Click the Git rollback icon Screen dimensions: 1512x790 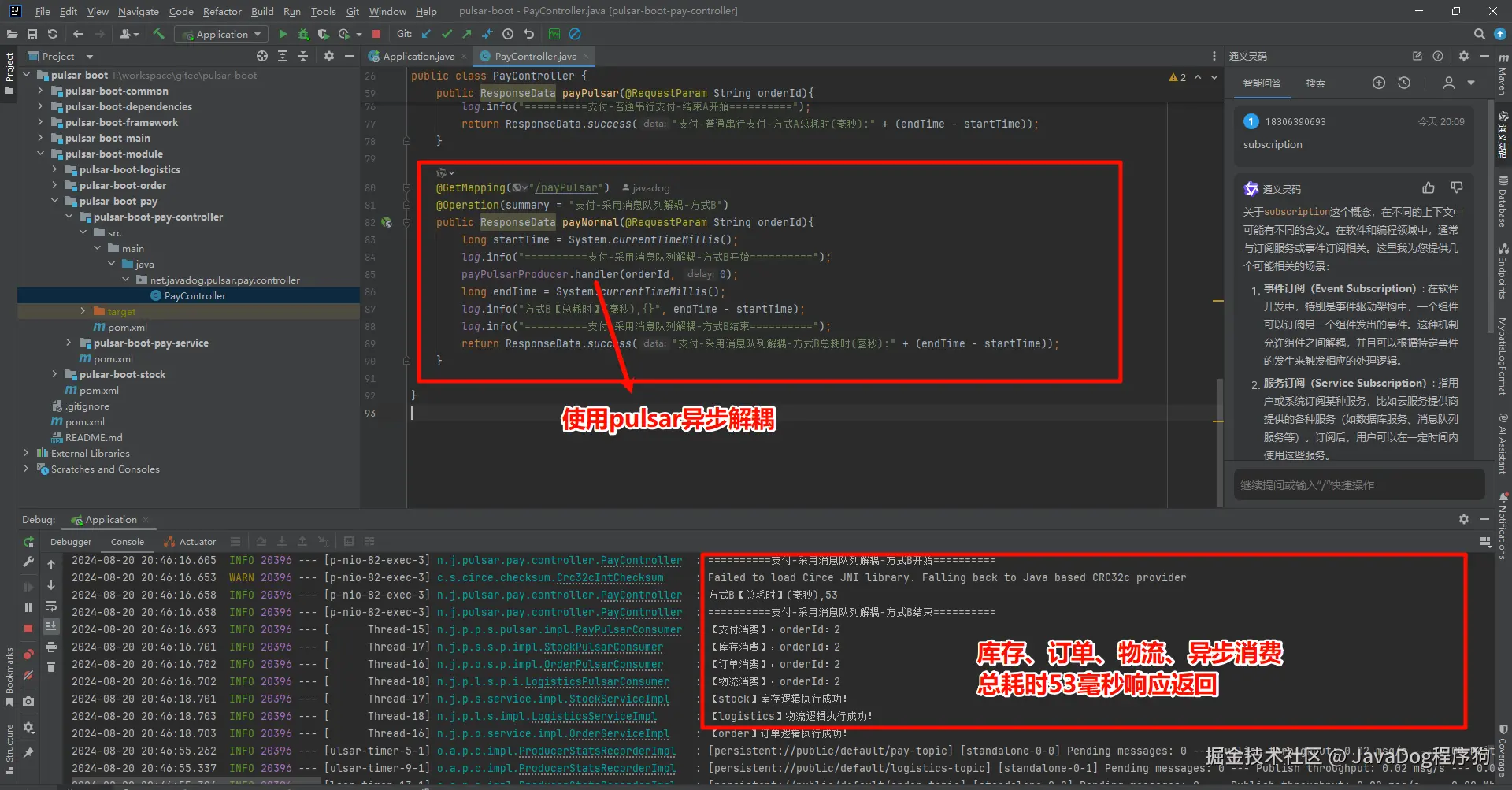click(529, 34)
